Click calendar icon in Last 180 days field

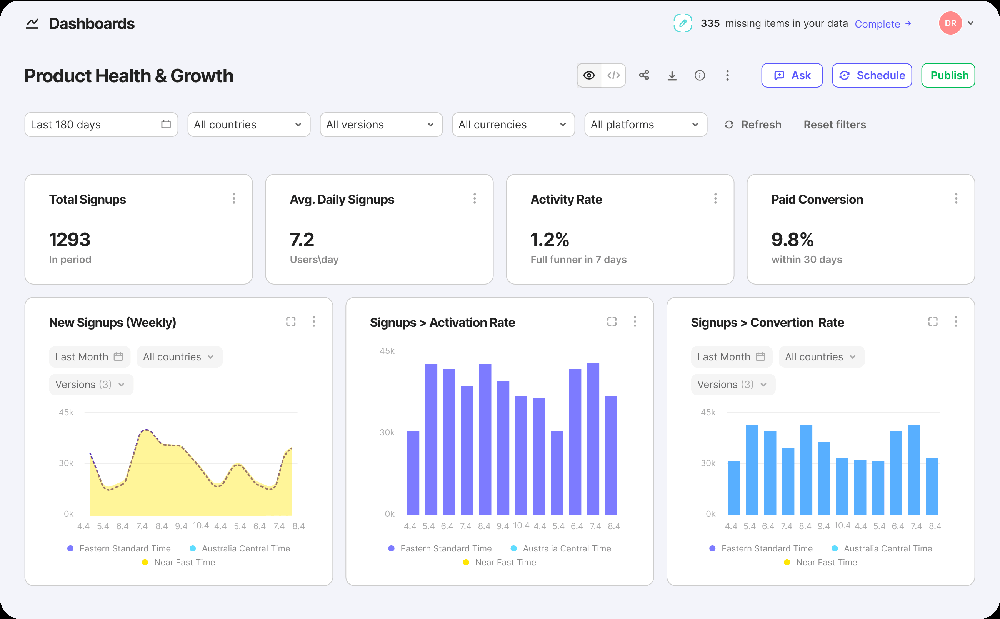[166, 124]
